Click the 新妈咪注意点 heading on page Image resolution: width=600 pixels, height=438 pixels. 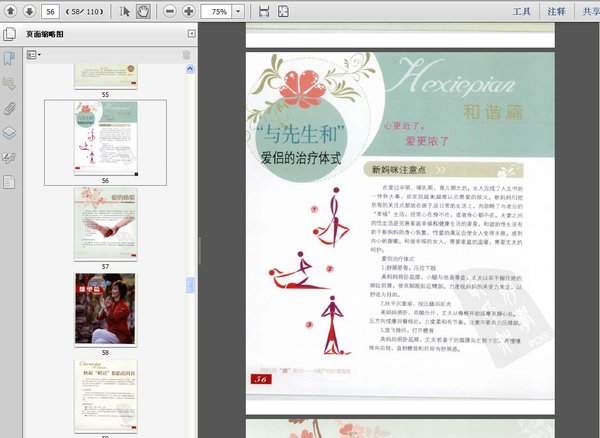click(398, 170)
